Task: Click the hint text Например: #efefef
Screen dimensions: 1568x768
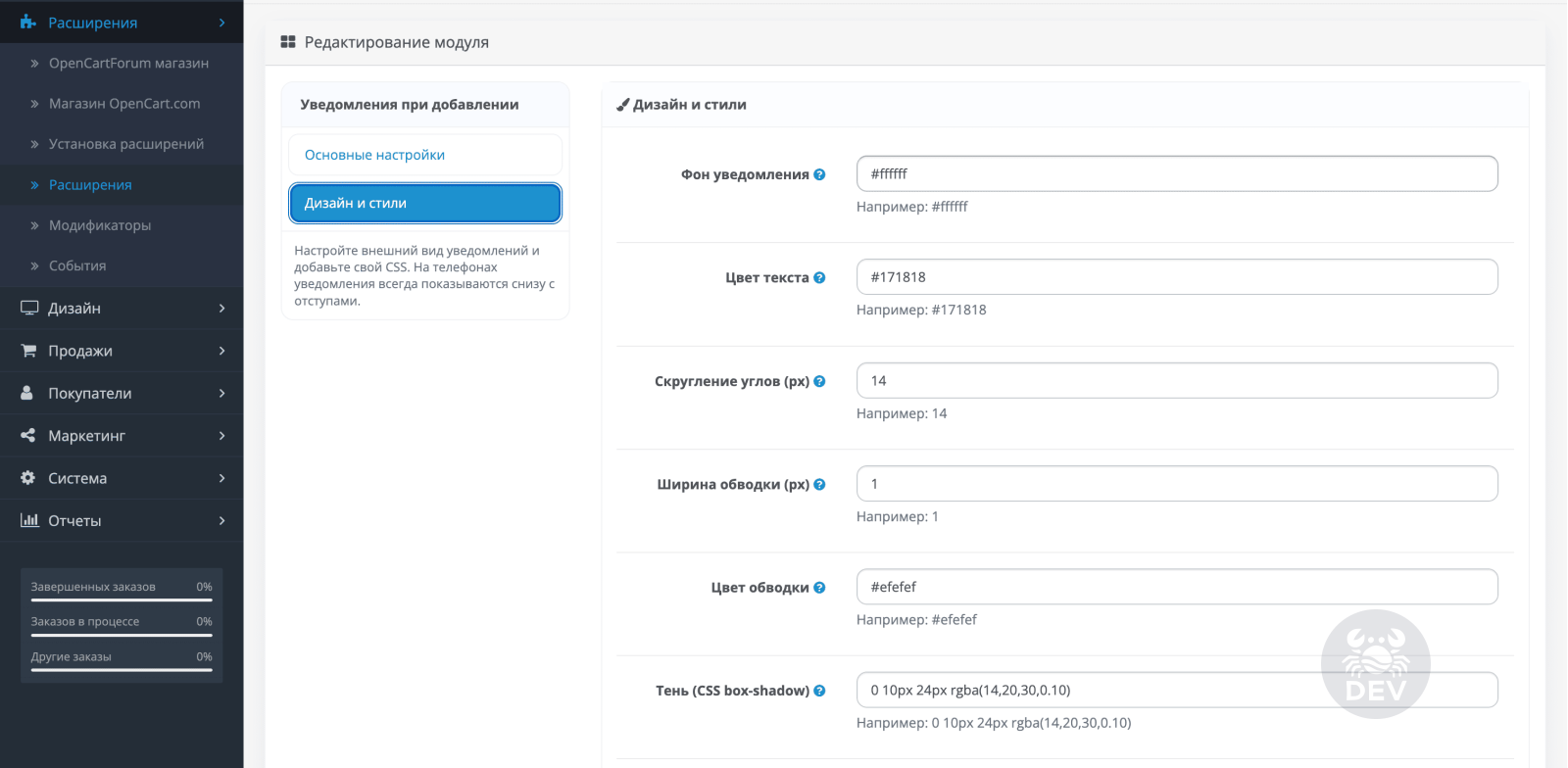Action: pos(916,620)
